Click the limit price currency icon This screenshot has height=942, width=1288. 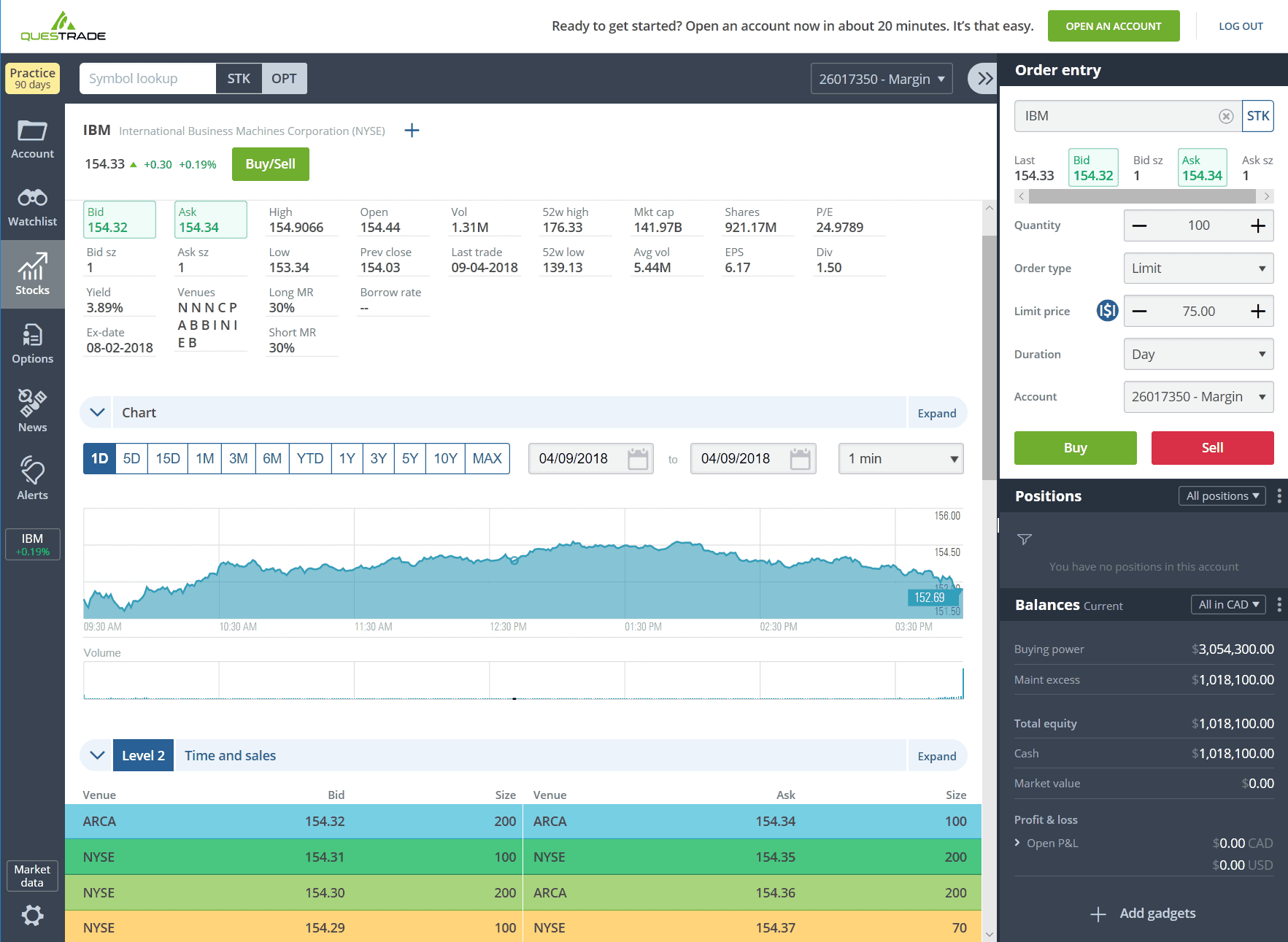[x=1107, y=311]
